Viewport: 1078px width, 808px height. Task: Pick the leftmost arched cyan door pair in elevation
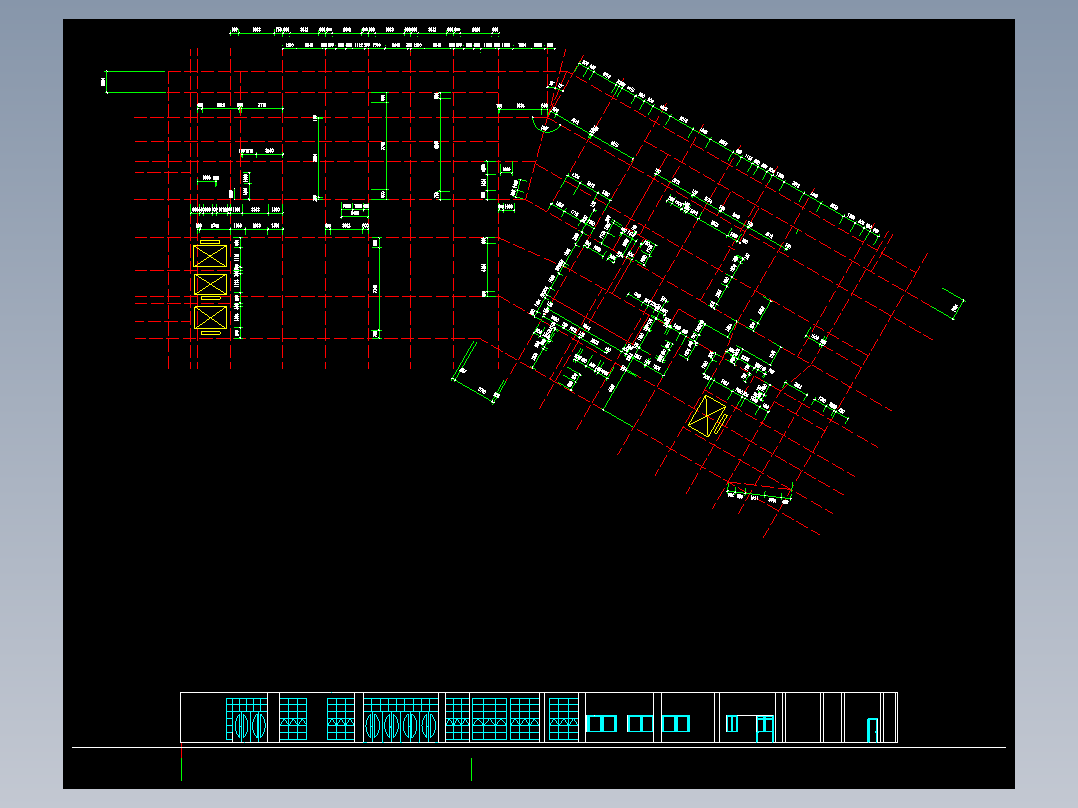coord(250,725)
